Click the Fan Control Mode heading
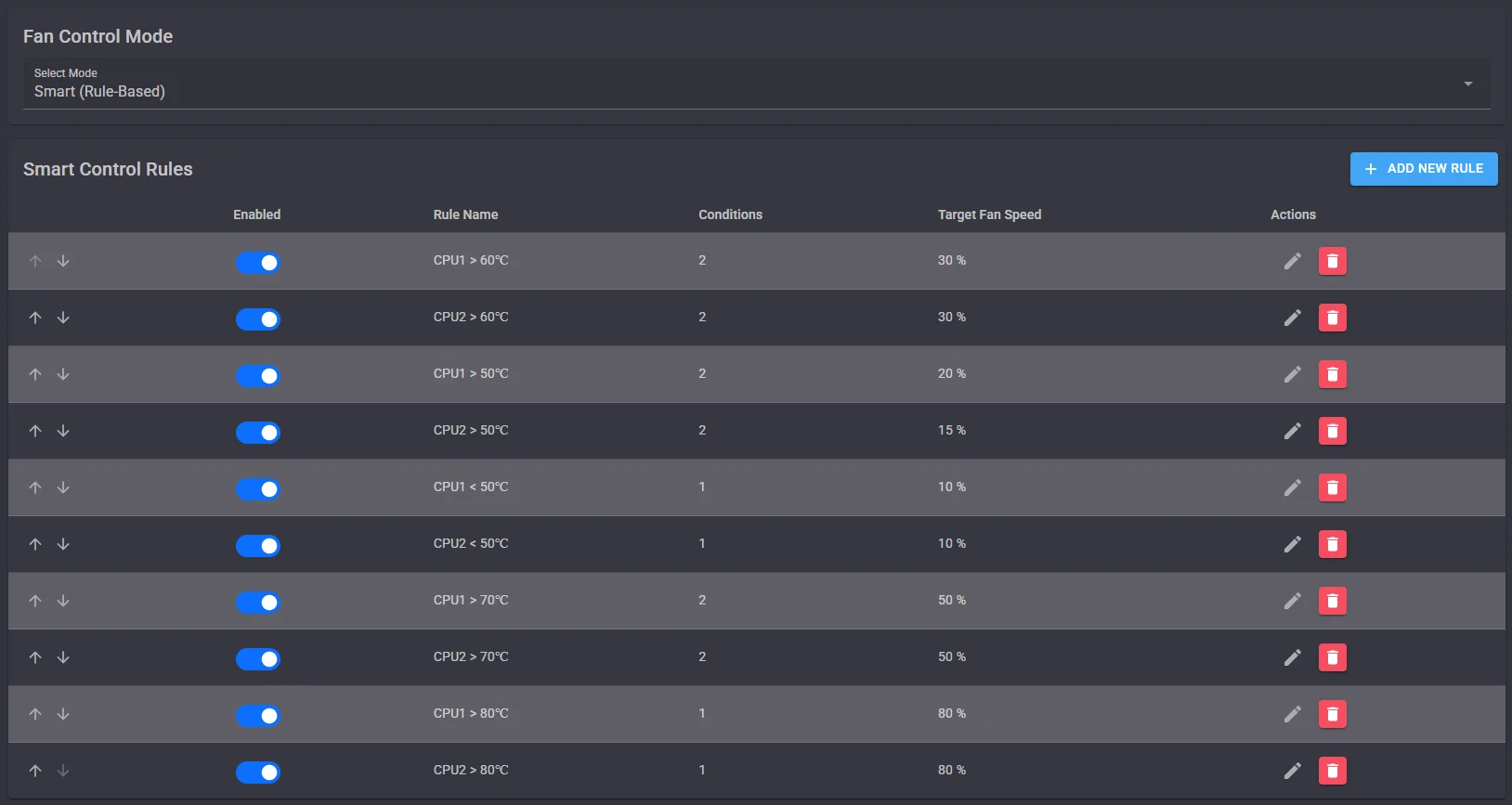1512x805 pixels. click(x=98, y=36)
